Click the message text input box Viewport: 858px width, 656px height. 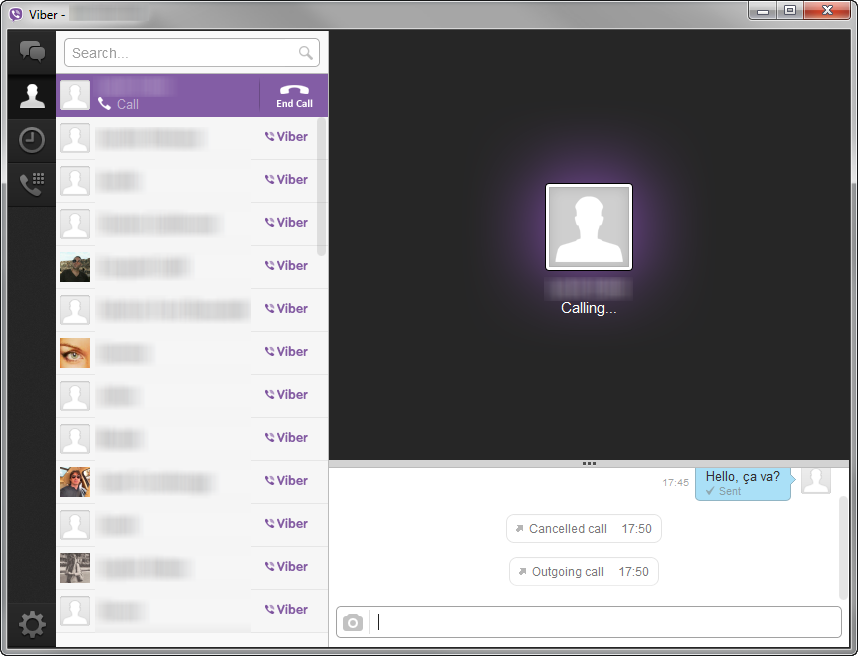606,622
